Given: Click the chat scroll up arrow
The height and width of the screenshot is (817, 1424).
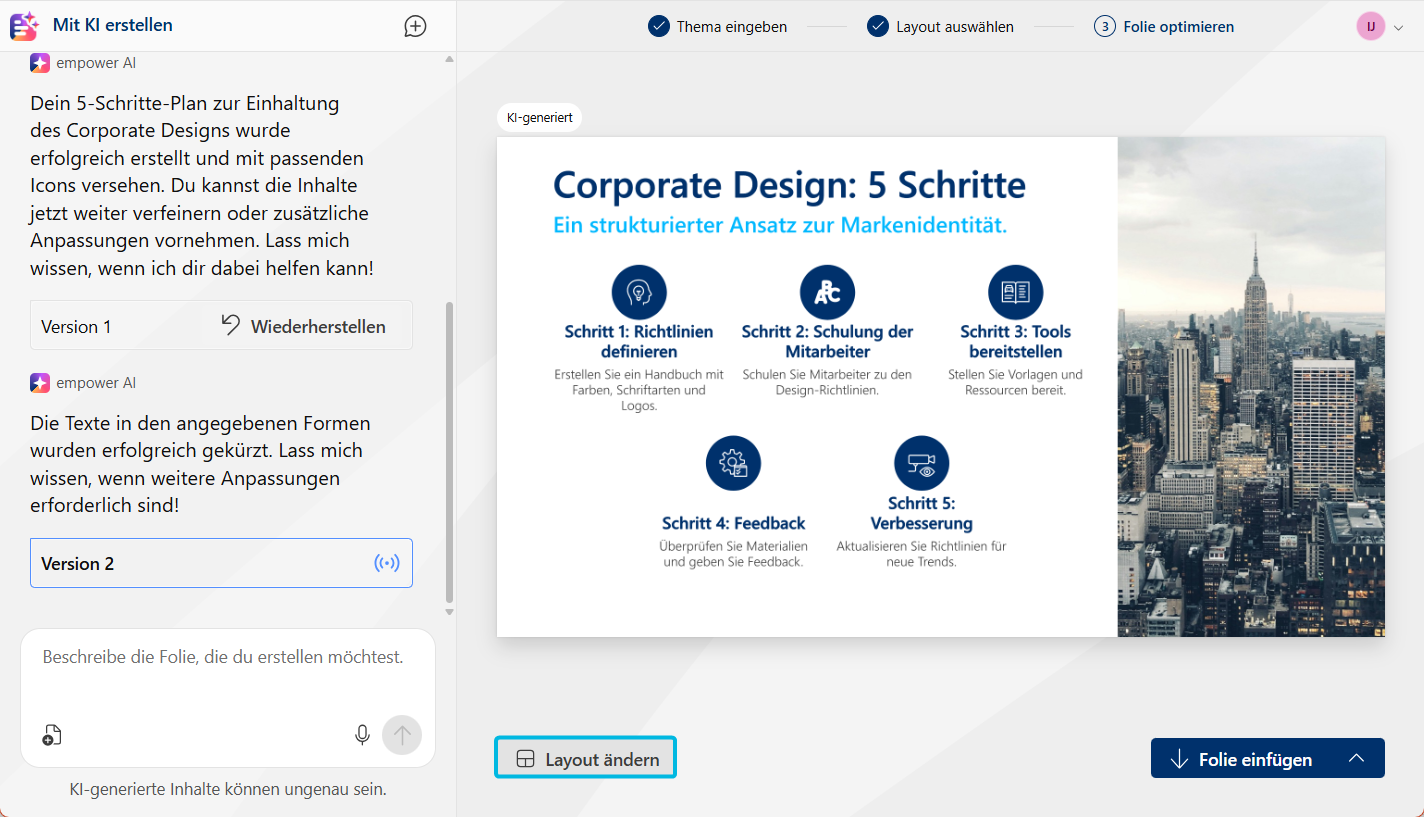Looking at the screenshot, I should tap(449, 60).
